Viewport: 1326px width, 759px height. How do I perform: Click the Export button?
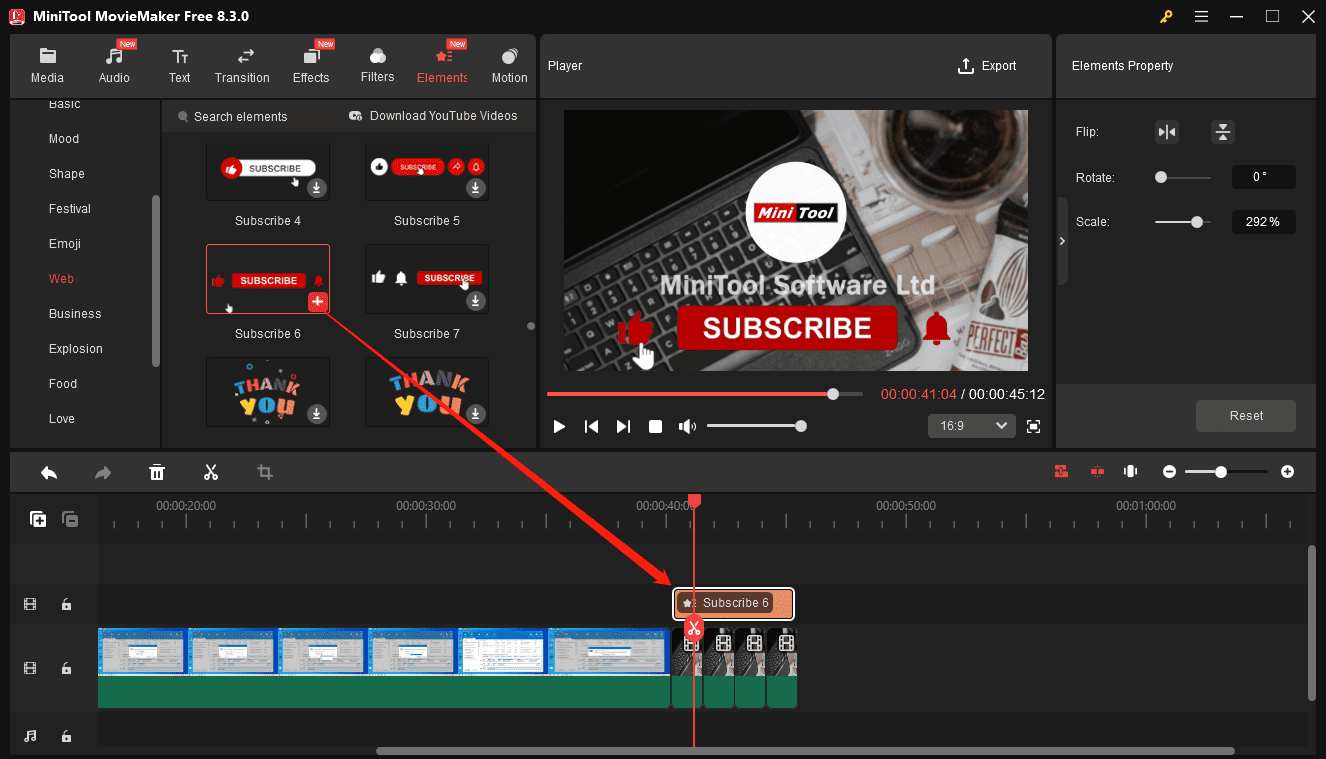987,66
